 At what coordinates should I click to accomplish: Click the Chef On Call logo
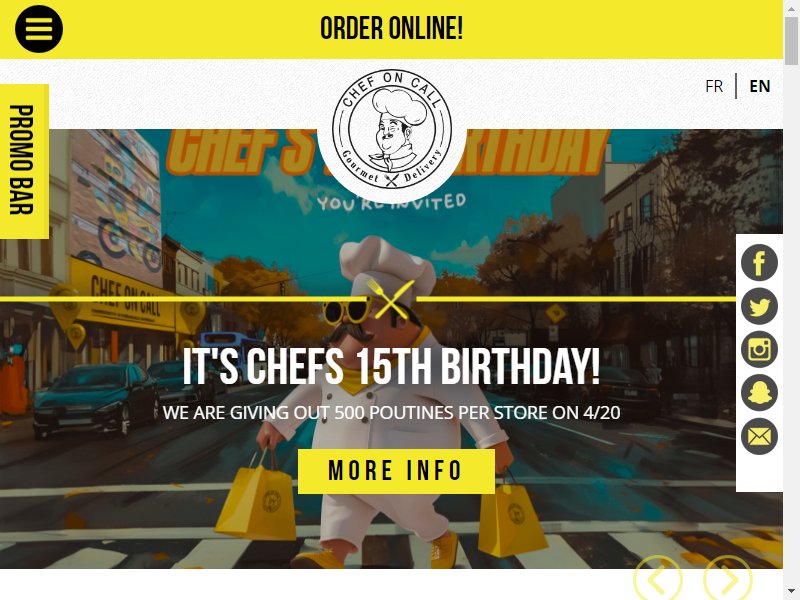coord(392,129)
